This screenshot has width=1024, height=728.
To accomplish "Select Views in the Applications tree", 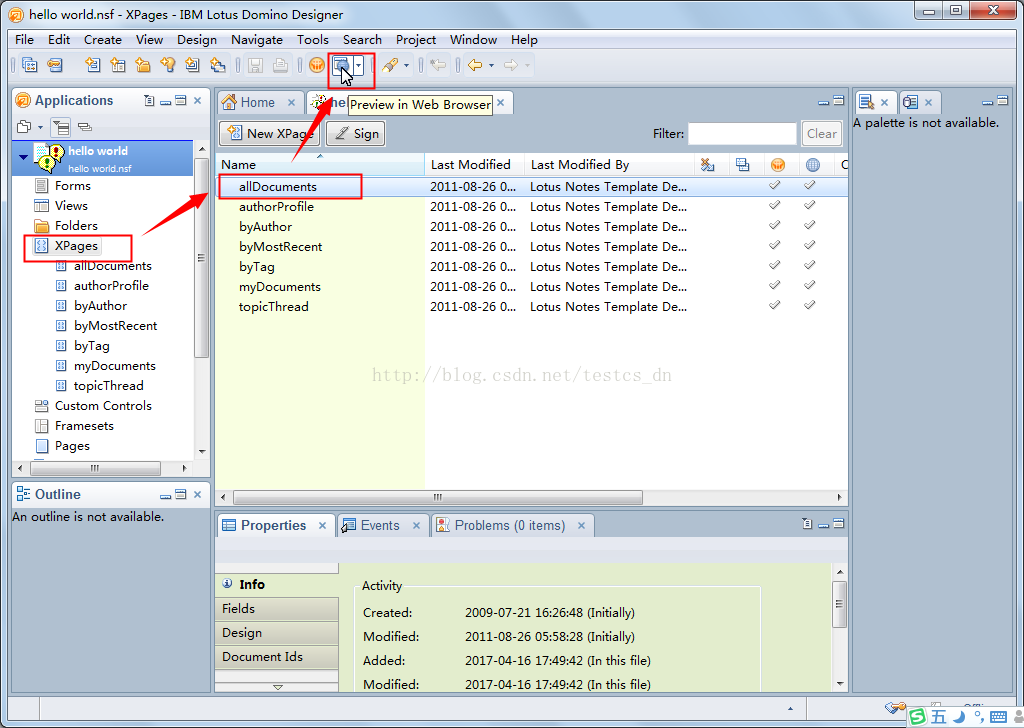I will (x=71, y=206).
